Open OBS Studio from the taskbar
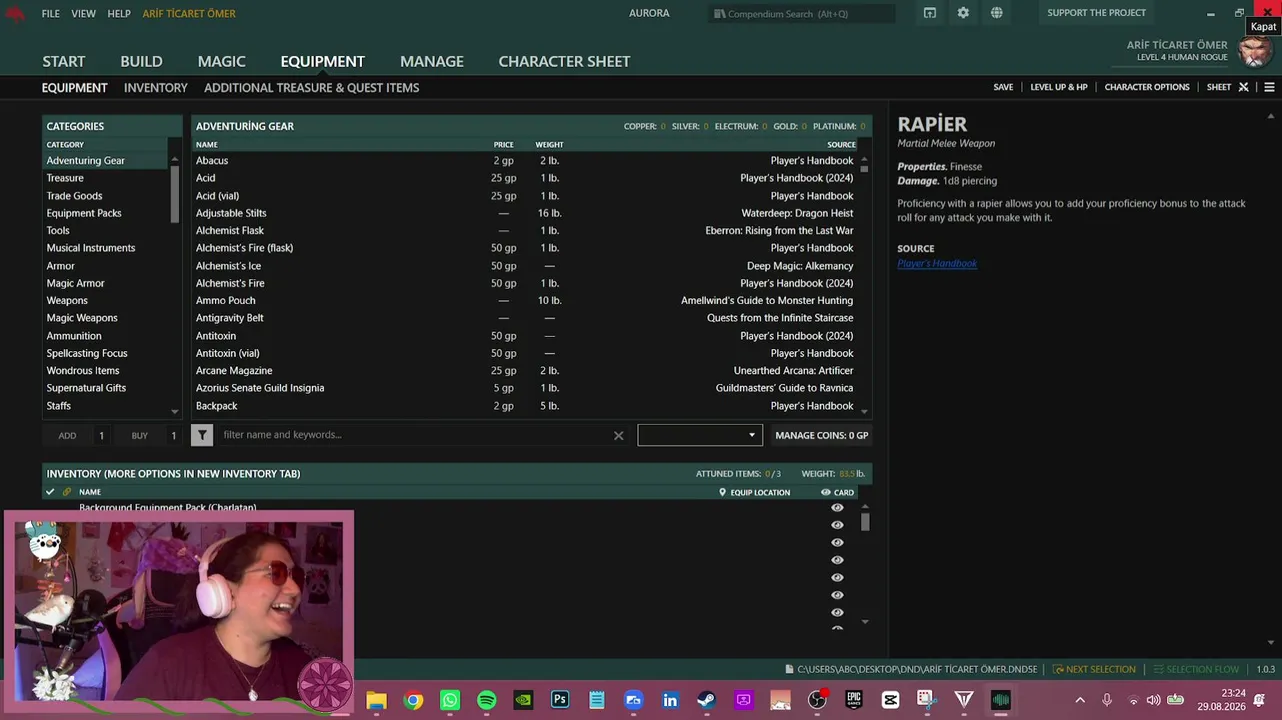Image resolution: width=1282 pixels, height=720 pixels. (817, 700)
